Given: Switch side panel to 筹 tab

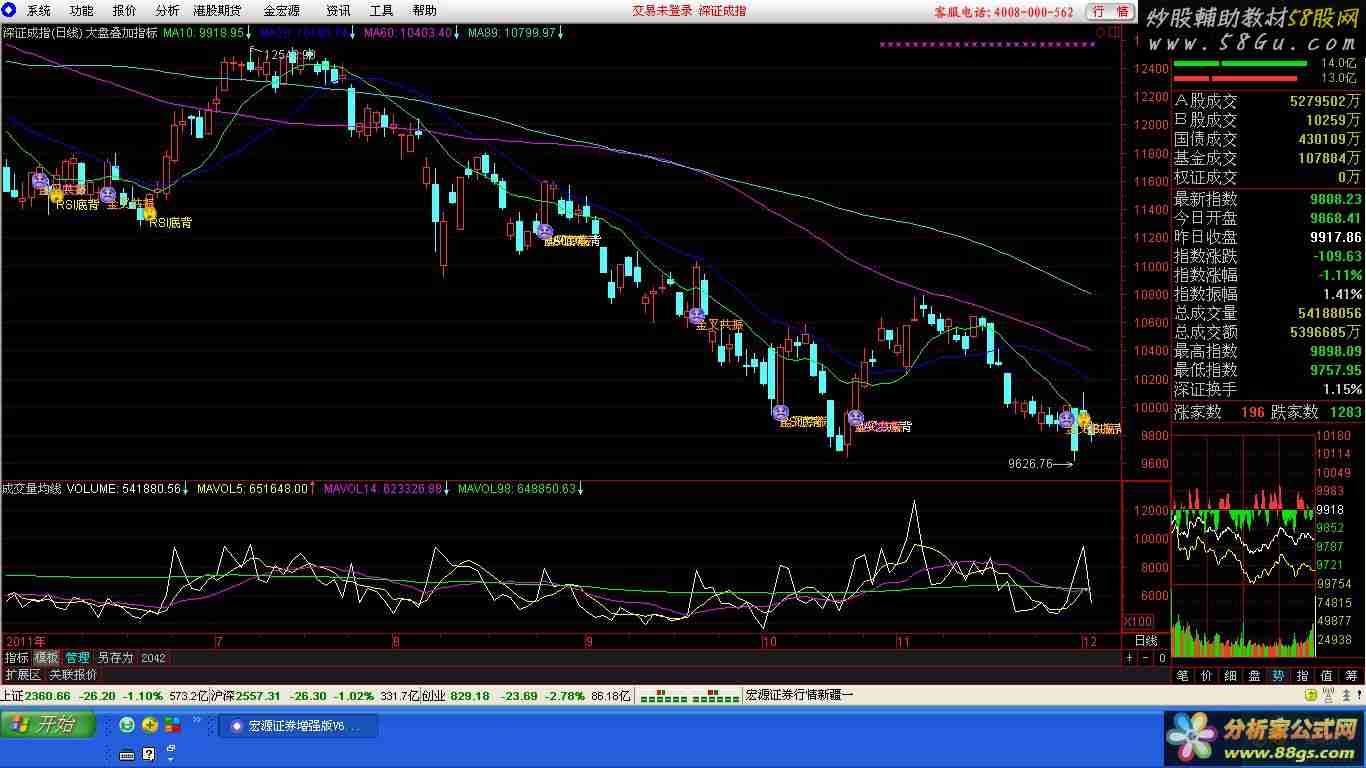Looking at the screenshot, I should tap(1351, 676).
